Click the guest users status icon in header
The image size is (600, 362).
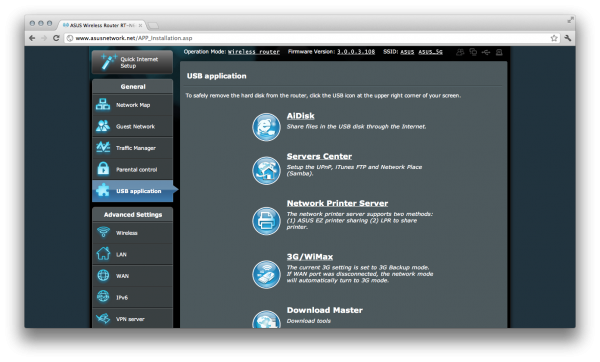coord(460,52)
